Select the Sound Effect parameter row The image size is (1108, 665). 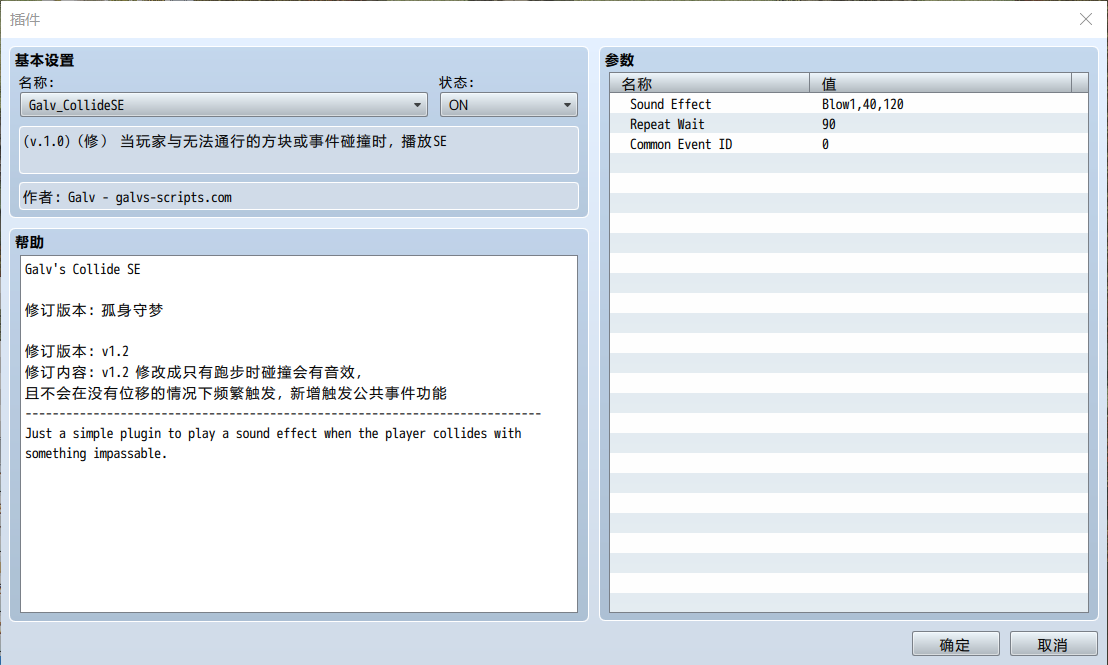(x=849, y=104)
